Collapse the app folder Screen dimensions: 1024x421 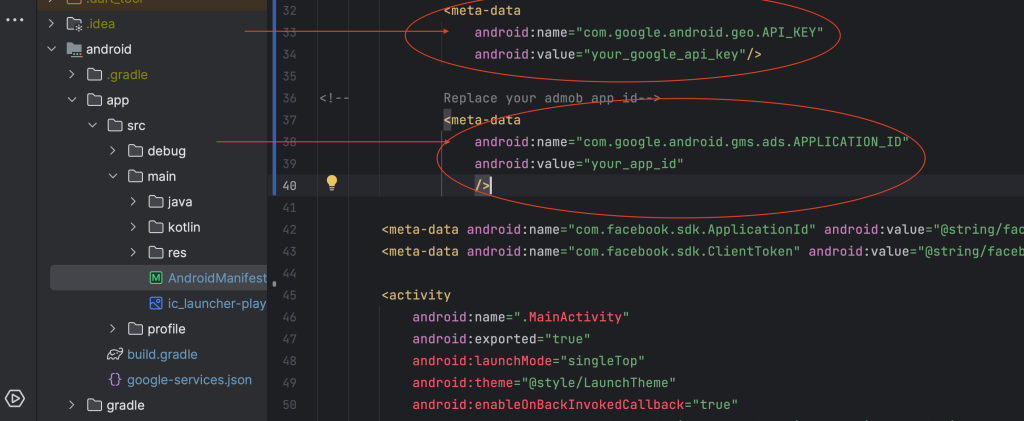click(72, 101)
